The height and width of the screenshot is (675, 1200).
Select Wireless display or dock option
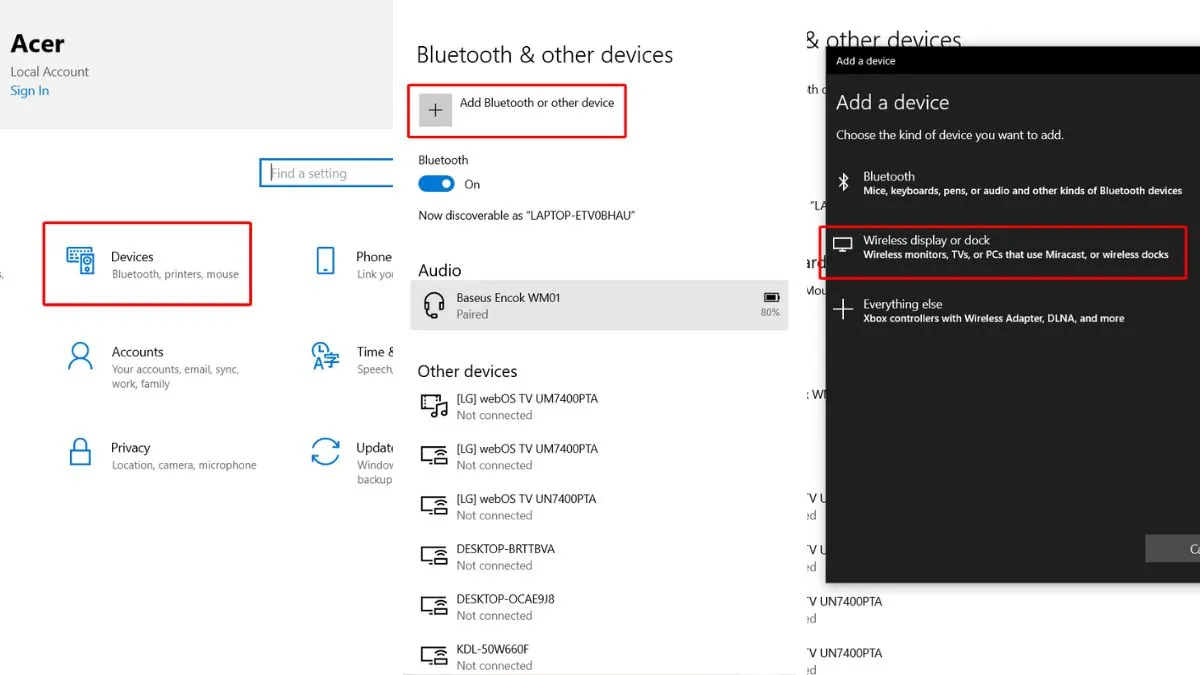1003,247
